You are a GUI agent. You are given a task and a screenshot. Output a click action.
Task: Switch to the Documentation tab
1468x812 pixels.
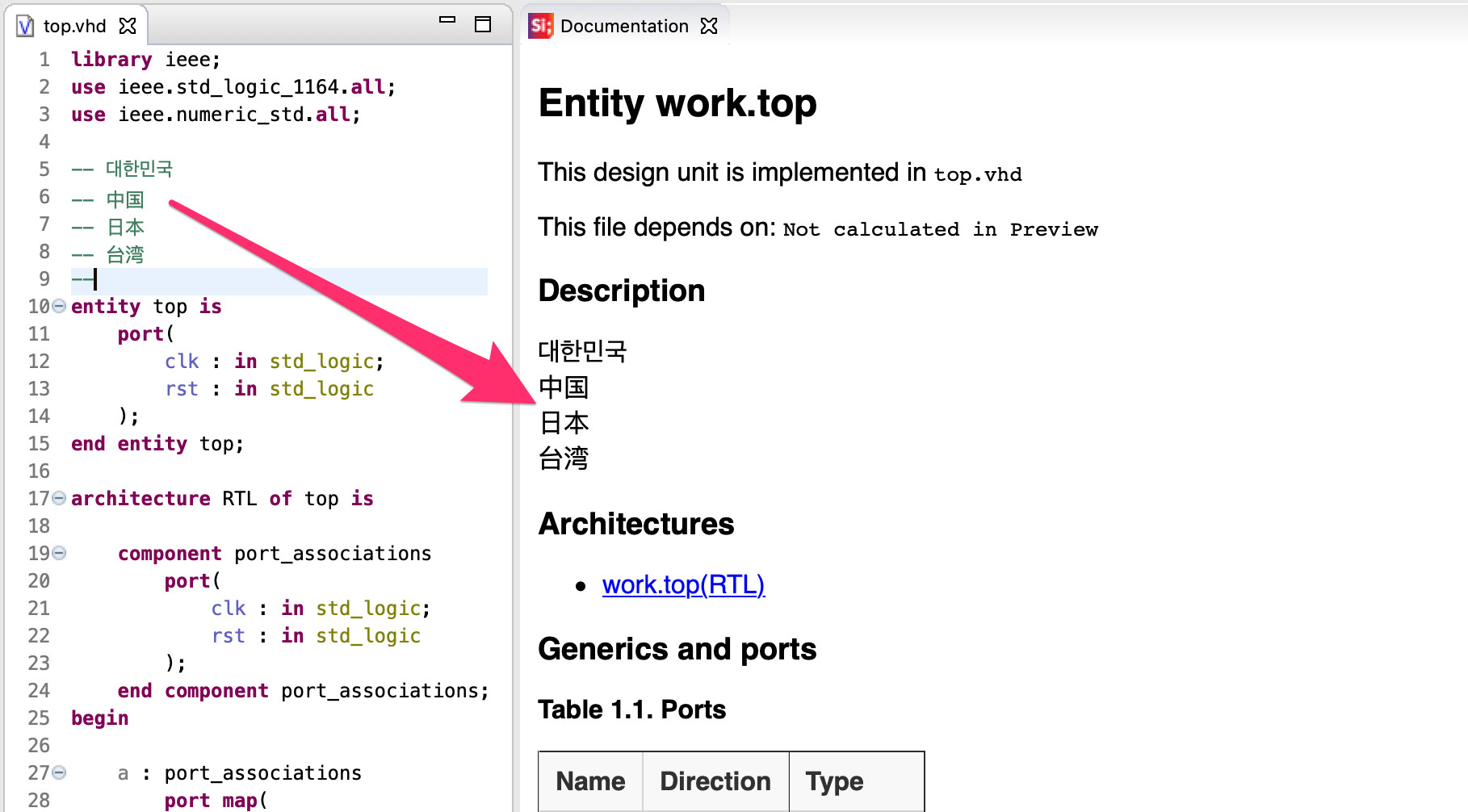624,26
